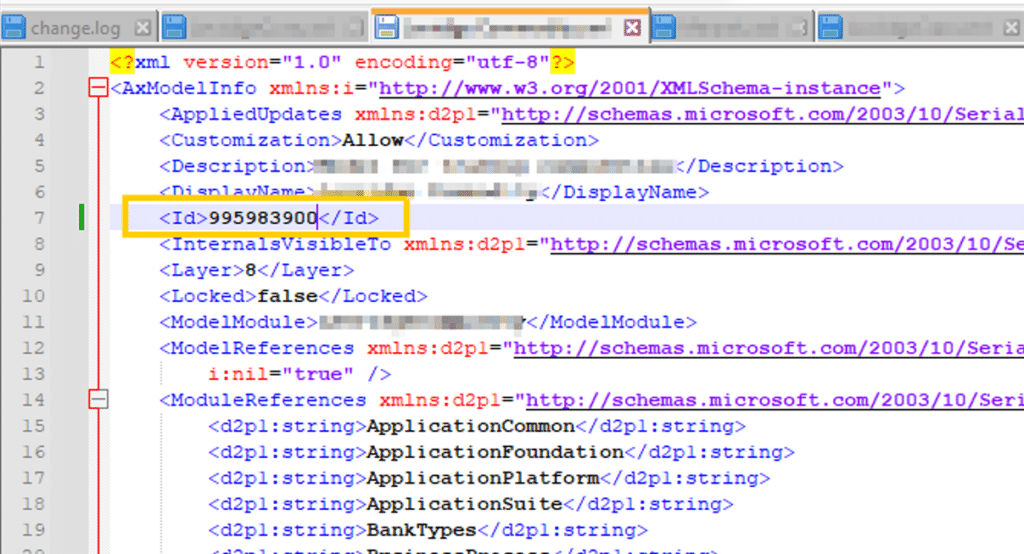This screenshot has height=554, width=1024.
Task: Click the Locked value false
Action: coord(287,296)
